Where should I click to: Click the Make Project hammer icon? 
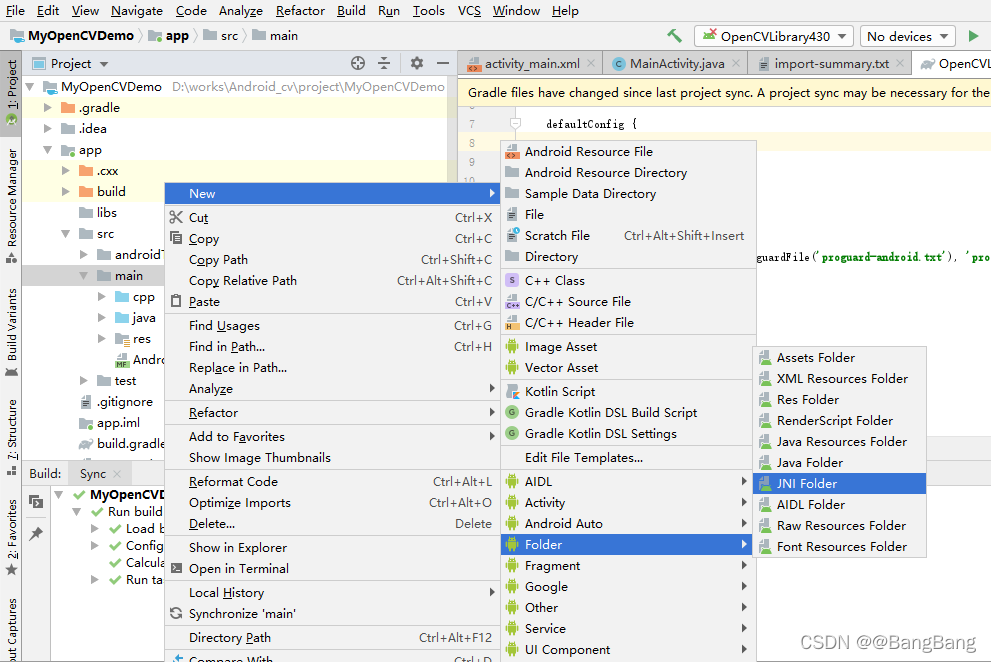674,36
